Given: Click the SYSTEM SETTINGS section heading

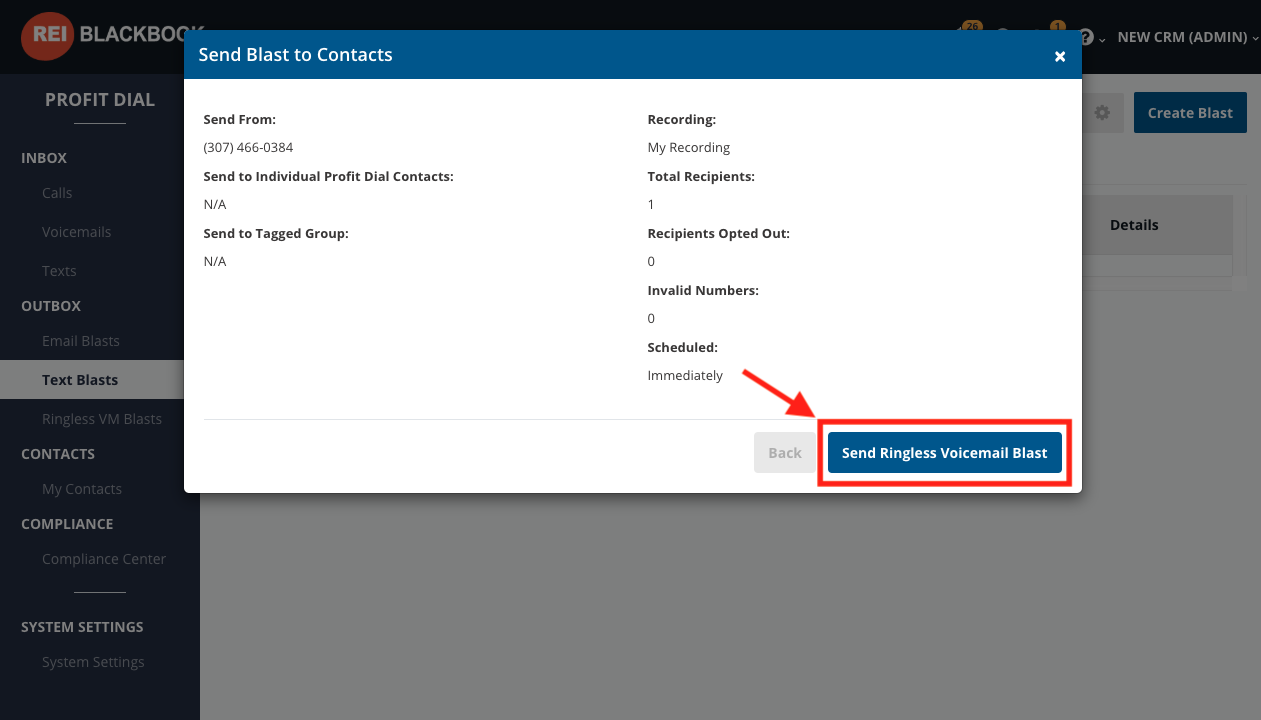Looking at the screenshot, I should [x=82, y=627].
